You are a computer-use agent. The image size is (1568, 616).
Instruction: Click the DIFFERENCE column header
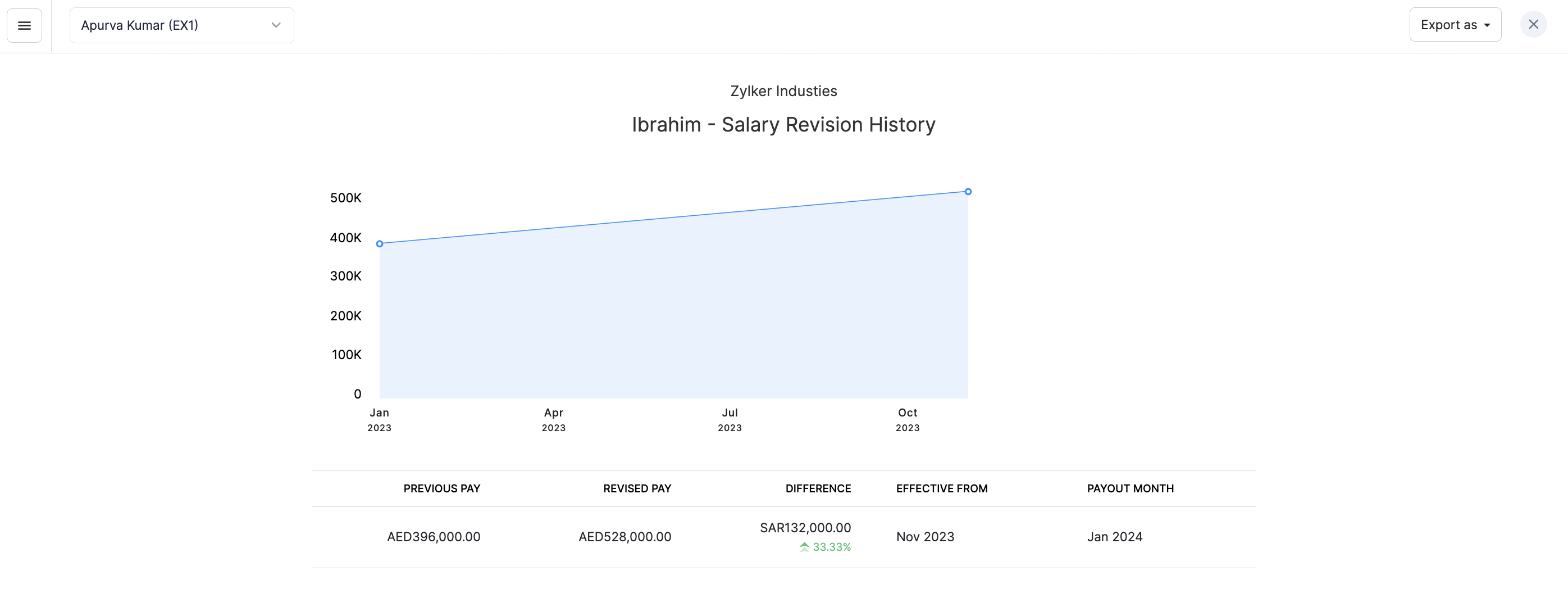coord(818,488)
